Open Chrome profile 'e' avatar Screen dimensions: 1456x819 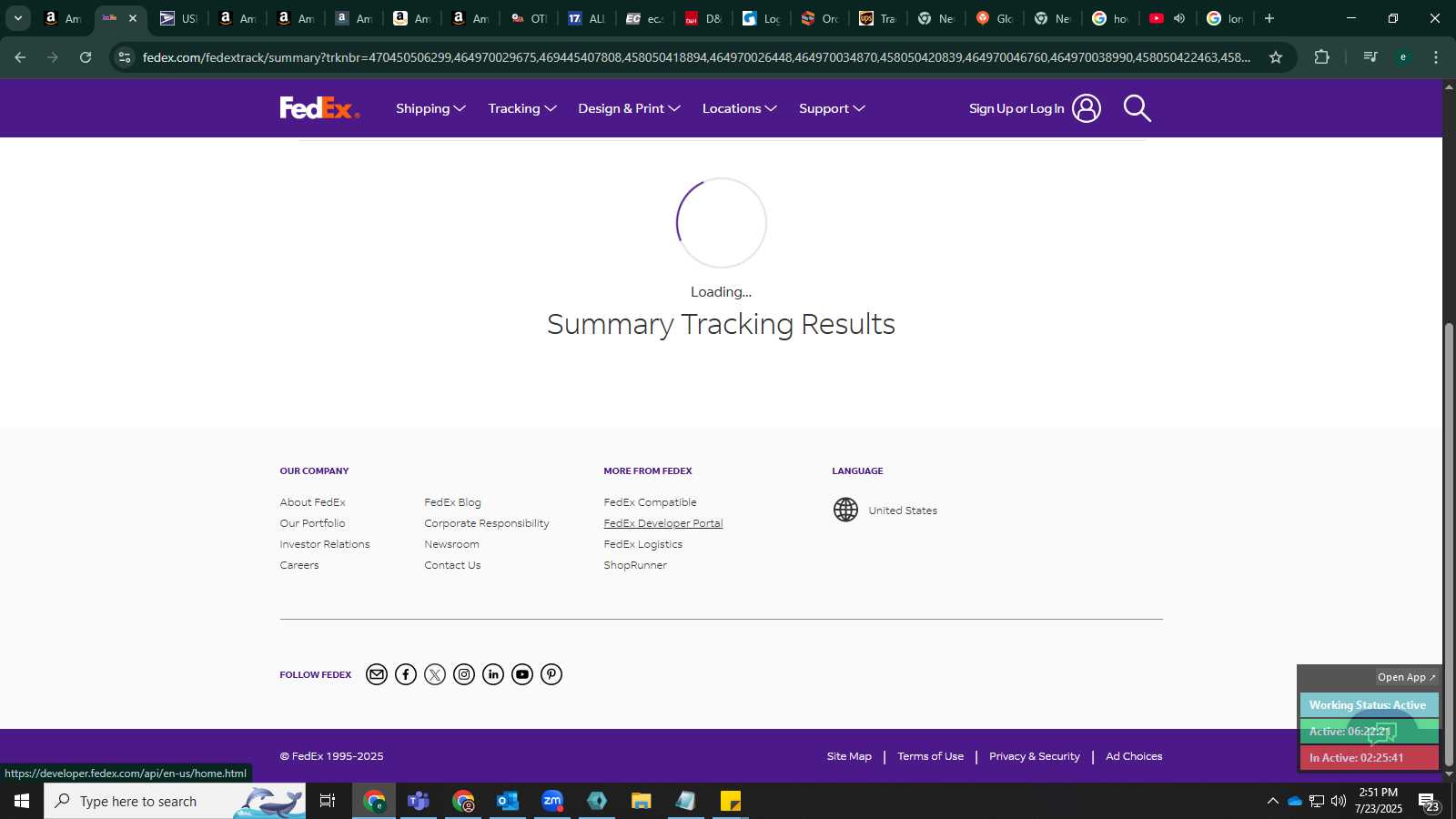pos(1403,57)
